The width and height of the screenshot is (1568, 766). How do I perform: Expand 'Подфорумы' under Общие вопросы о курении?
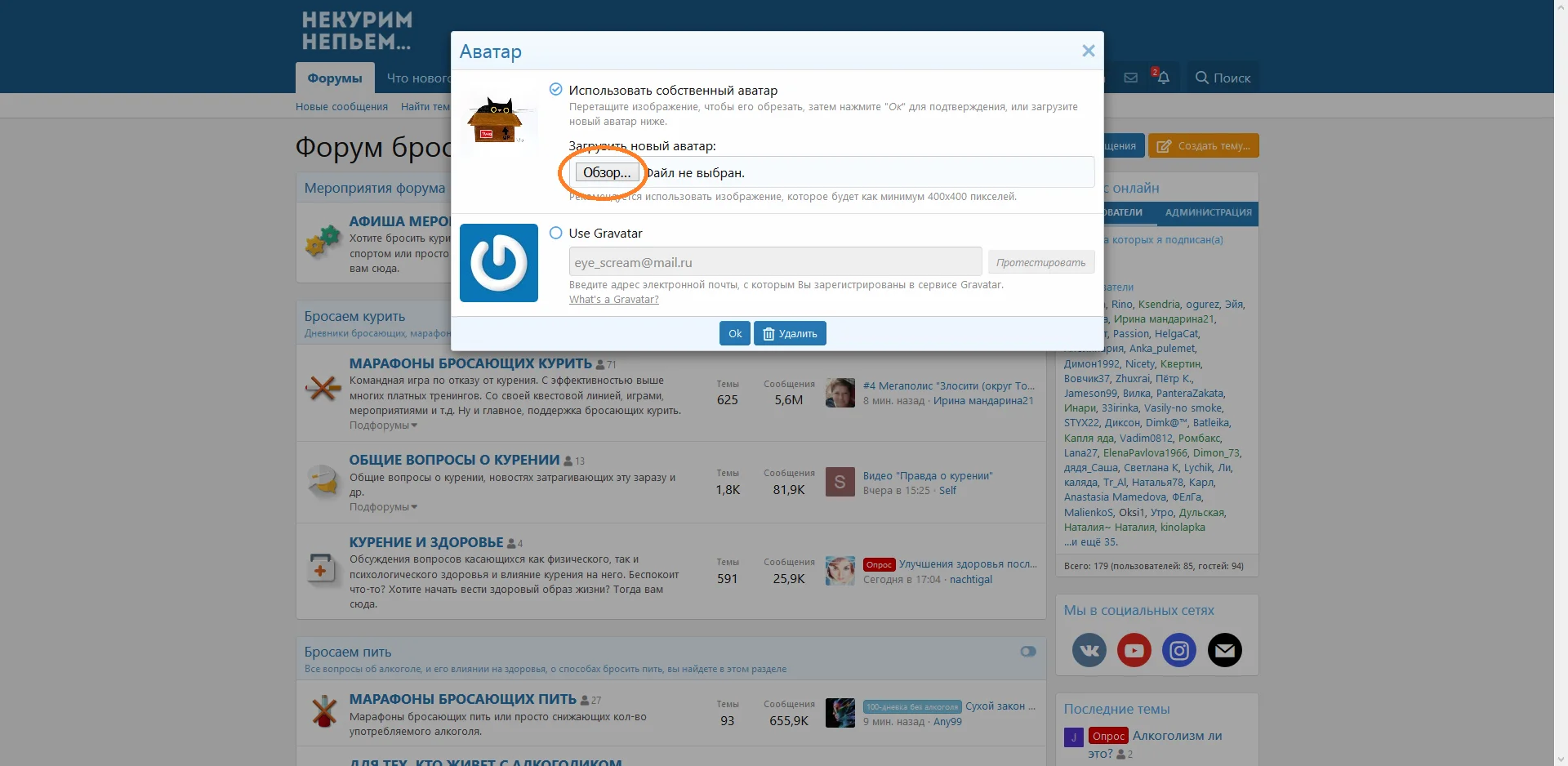coord(383,507)
